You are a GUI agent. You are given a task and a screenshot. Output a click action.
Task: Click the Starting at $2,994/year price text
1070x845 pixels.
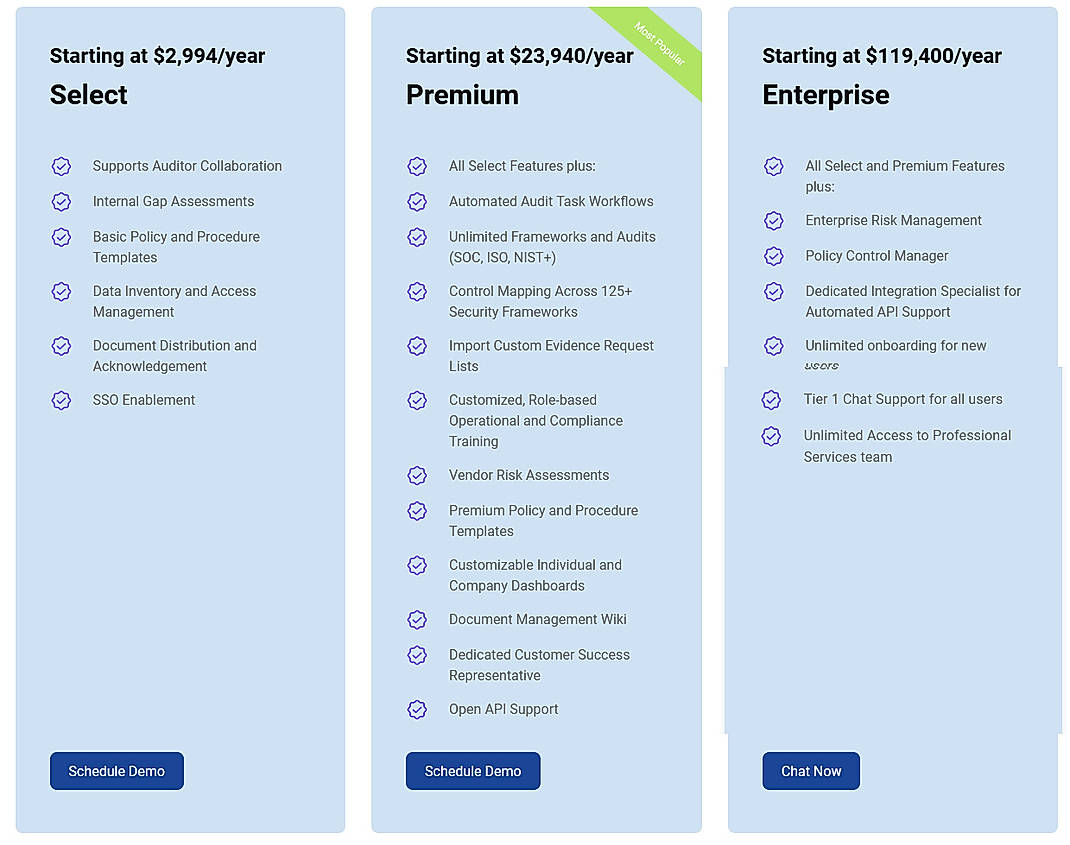(x=157, y=56)
